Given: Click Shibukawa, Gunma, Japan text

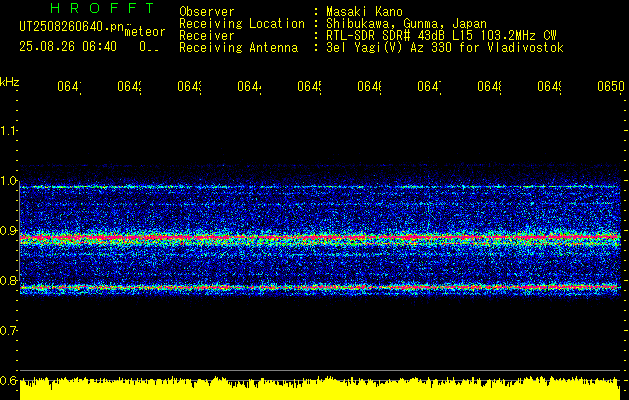Looking at the screenshot, I should coord(406,23).
